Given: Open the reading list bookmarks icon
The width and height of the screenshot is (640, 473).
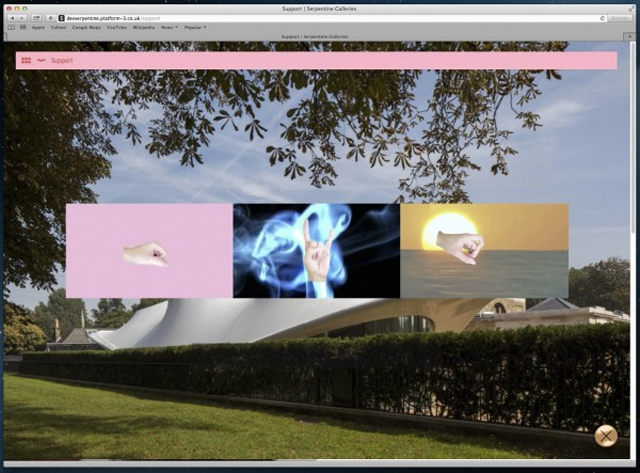Looking at the screenshot, I should 11,27.
